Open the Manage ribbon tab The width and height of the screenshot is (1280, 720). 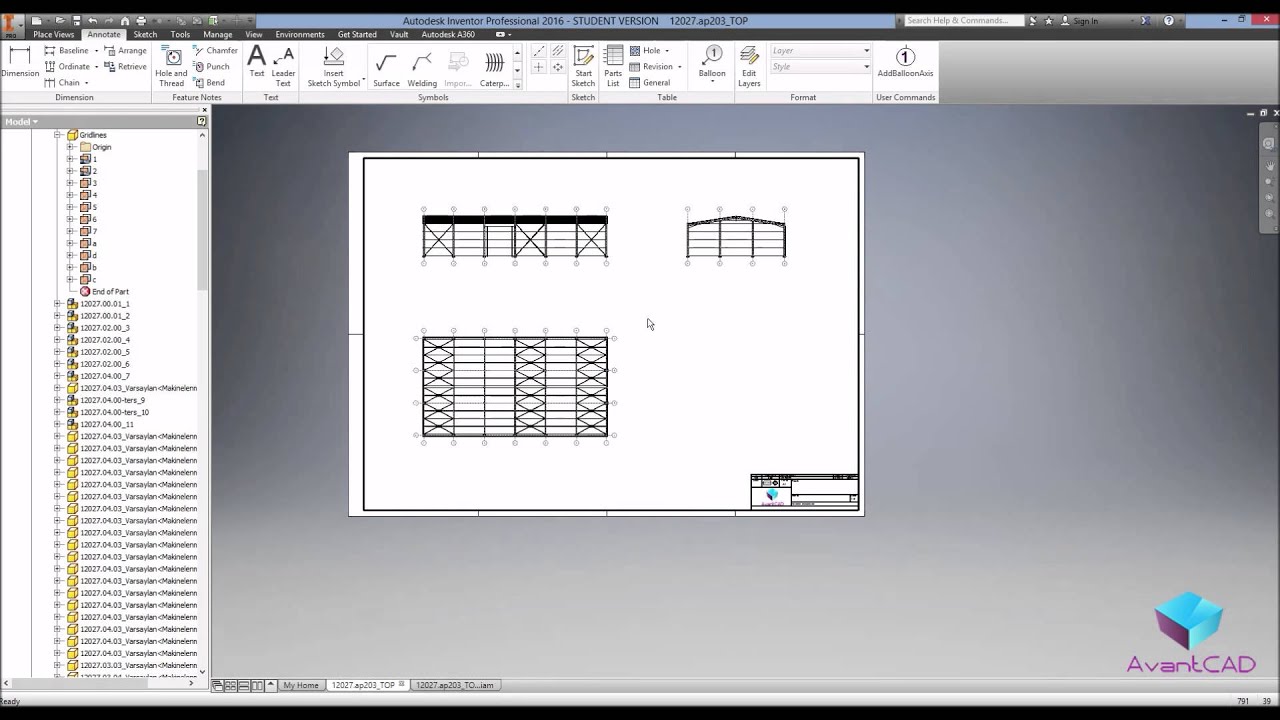pos(217,34)
